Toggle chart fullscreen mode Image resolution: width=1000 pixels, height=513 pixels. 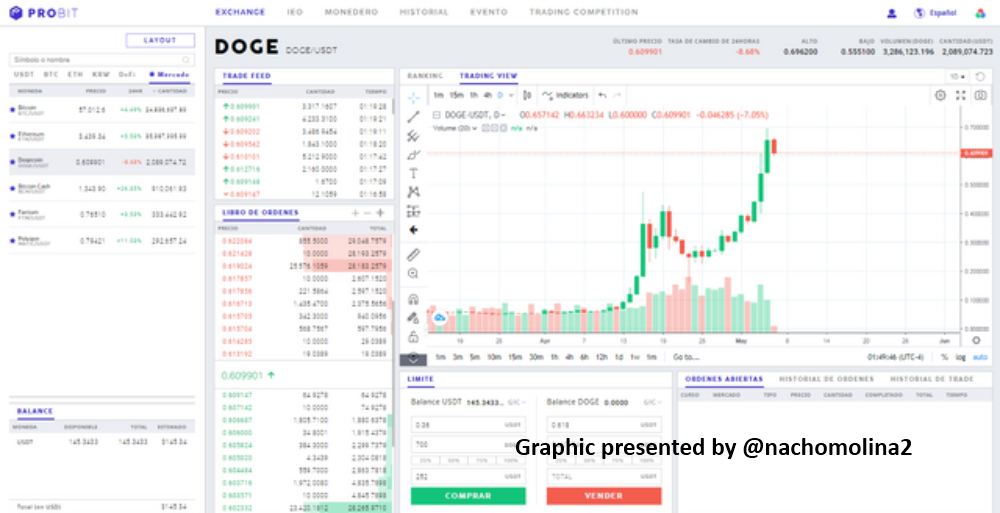pos(960,95)
